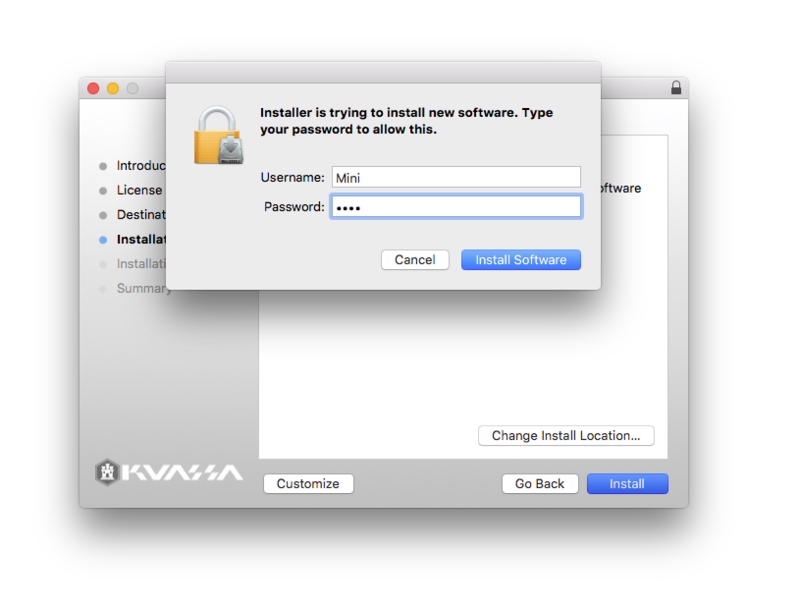Viewport: 800px width, 608px height.
Task: Confirm with the Install Software button
Action: pos(521,260)
